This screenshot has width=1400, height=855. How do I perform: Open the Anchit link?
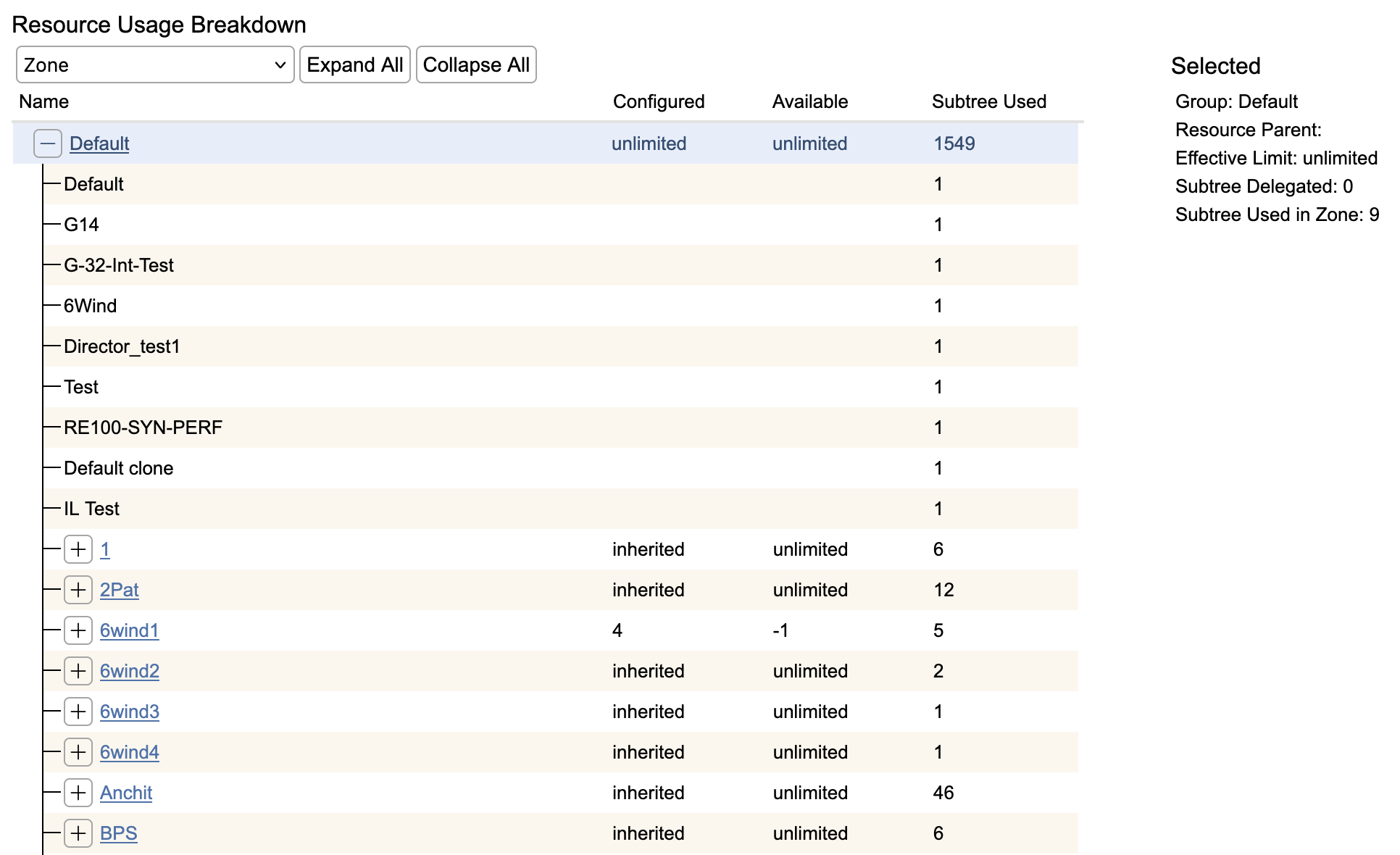pos(126,793)
